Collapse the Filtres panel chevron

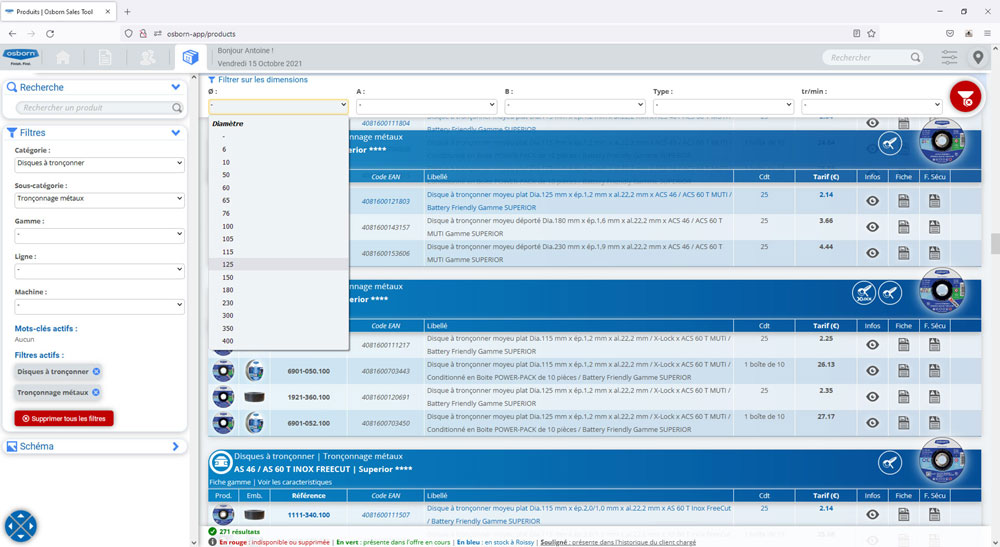point(175,133)
